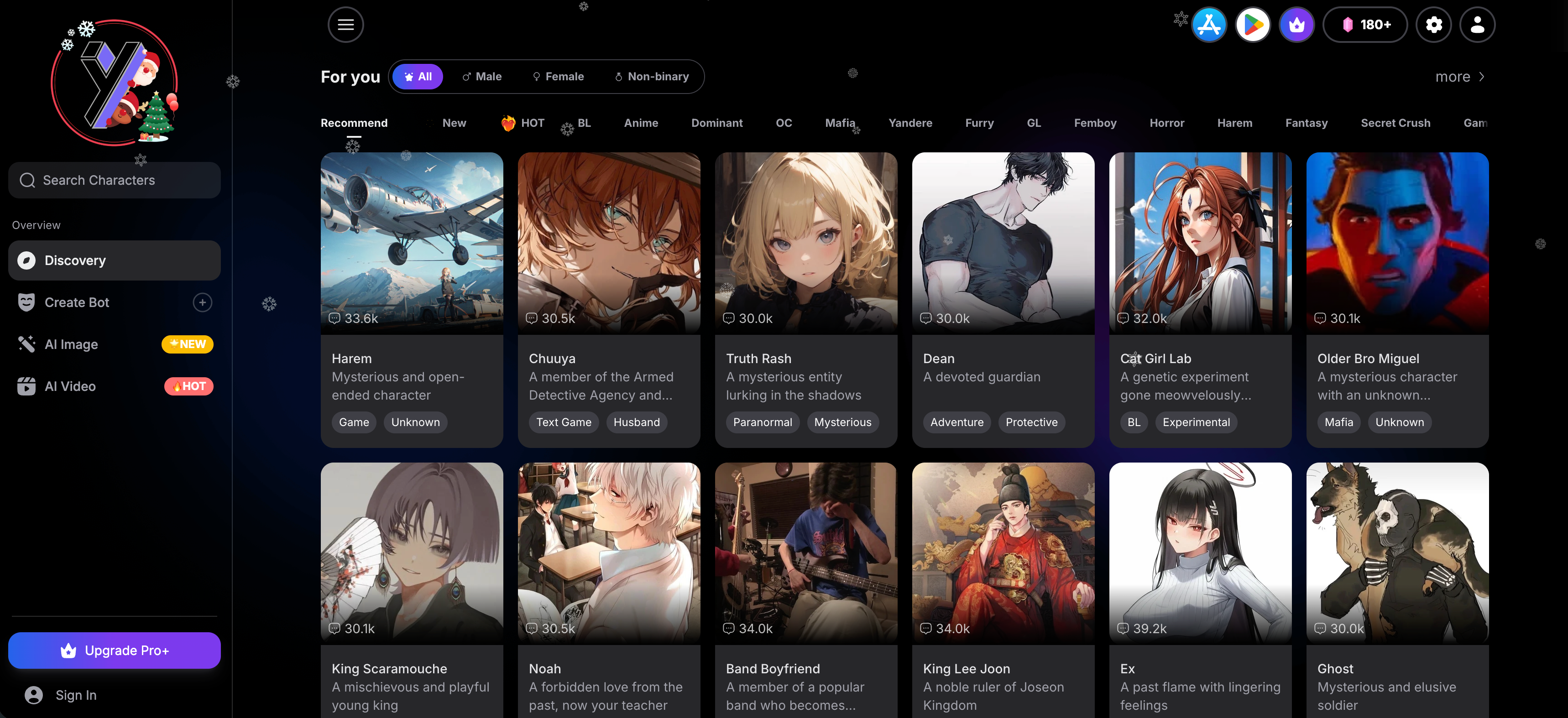1568x718 pixels.
Task: Click the Upgrade Pro+ button
Action: click(115, 650)
